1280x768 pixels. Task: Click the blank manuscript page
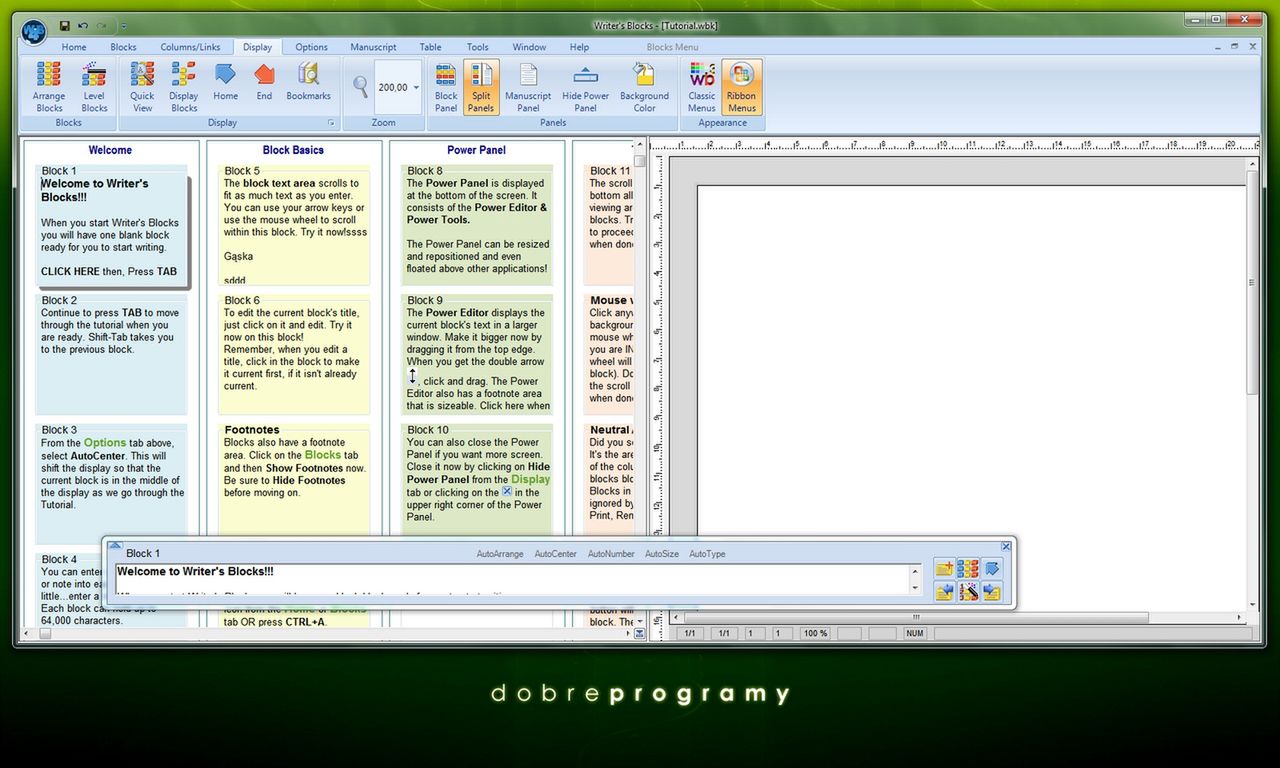pyautogui.click(x=970, y=400)
